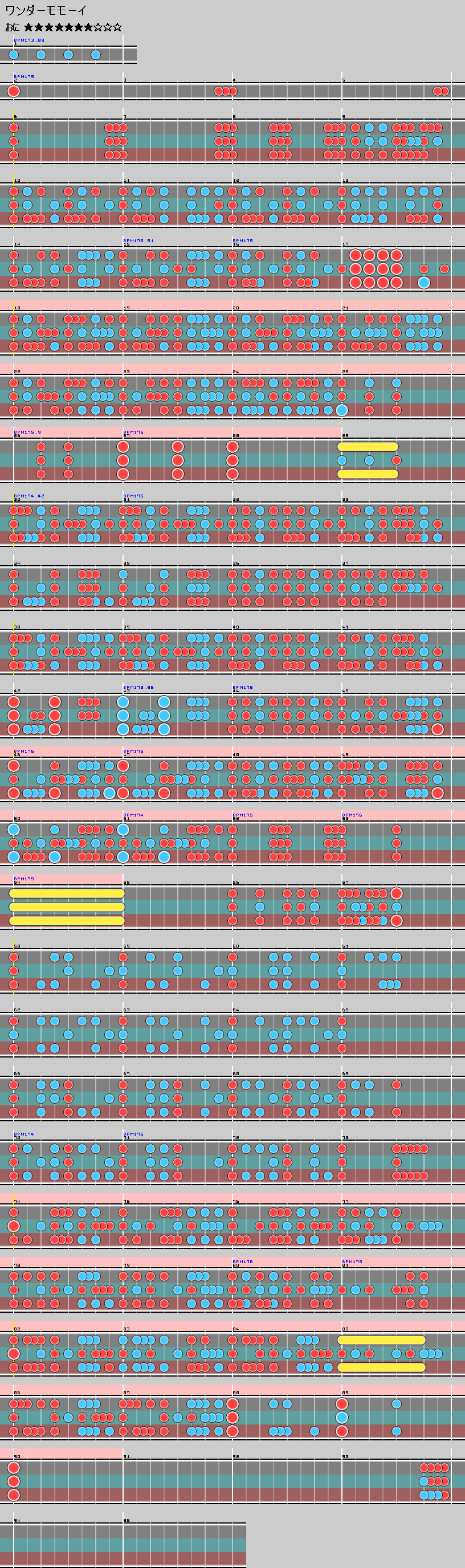
Task: Select the top yellow drumroll bar in measure 29
Action: pyautogui.click(x=368, y=447)
